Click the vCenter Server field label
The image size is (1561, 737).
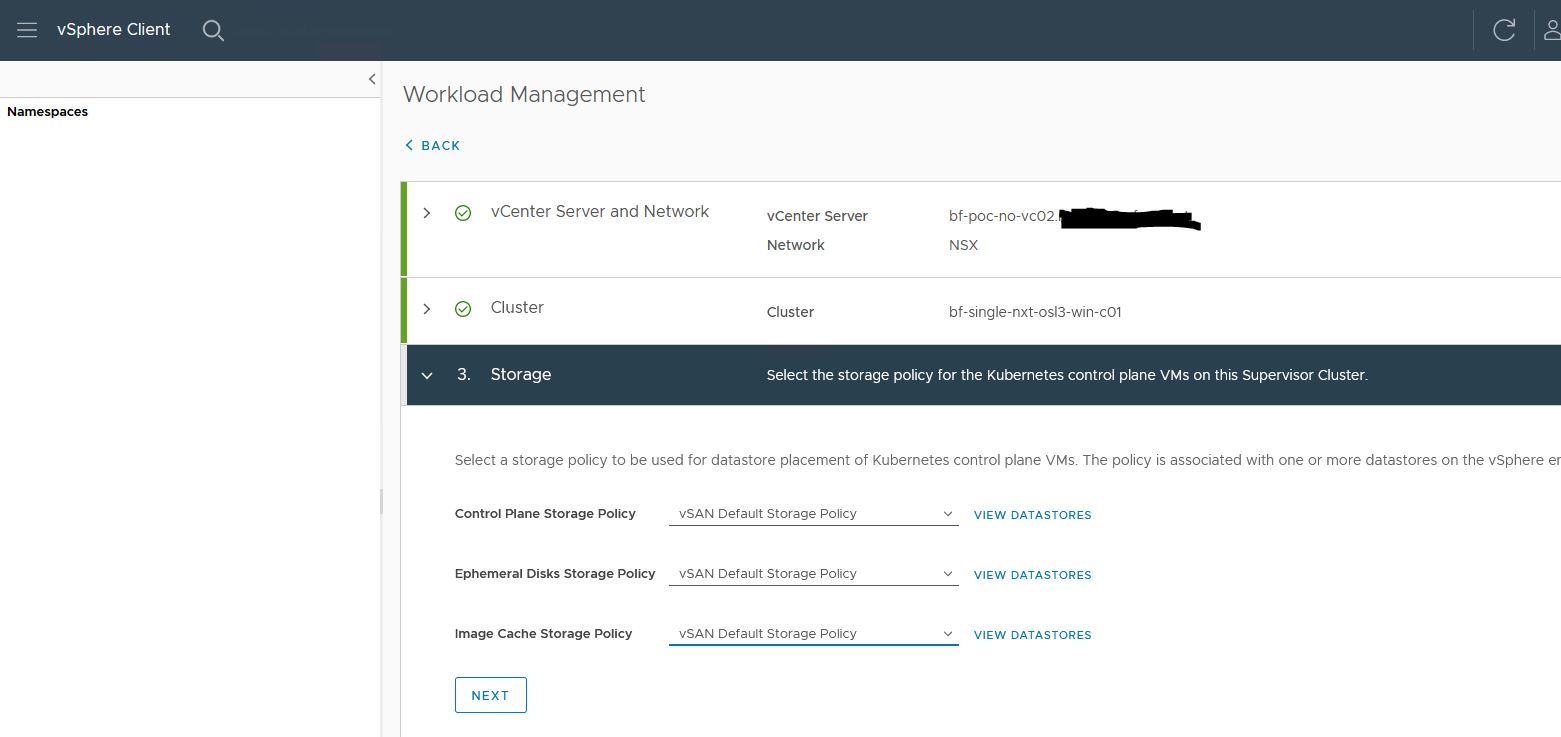[817, 216]
